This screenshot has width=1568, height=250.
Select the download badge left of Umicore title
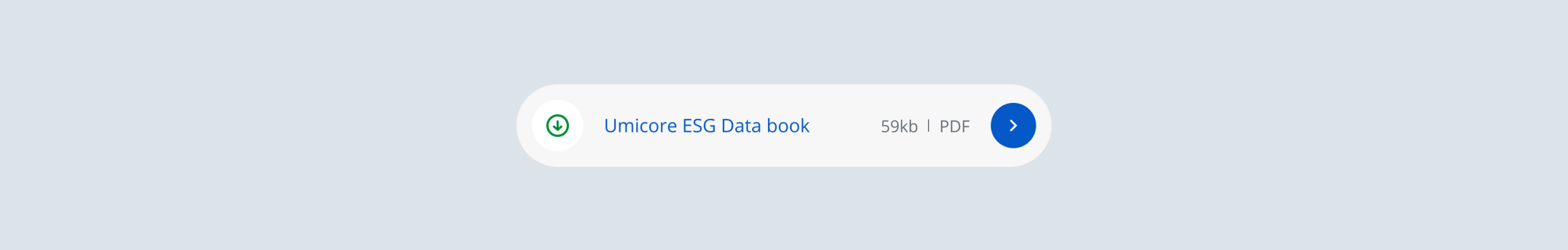[557, 126]
